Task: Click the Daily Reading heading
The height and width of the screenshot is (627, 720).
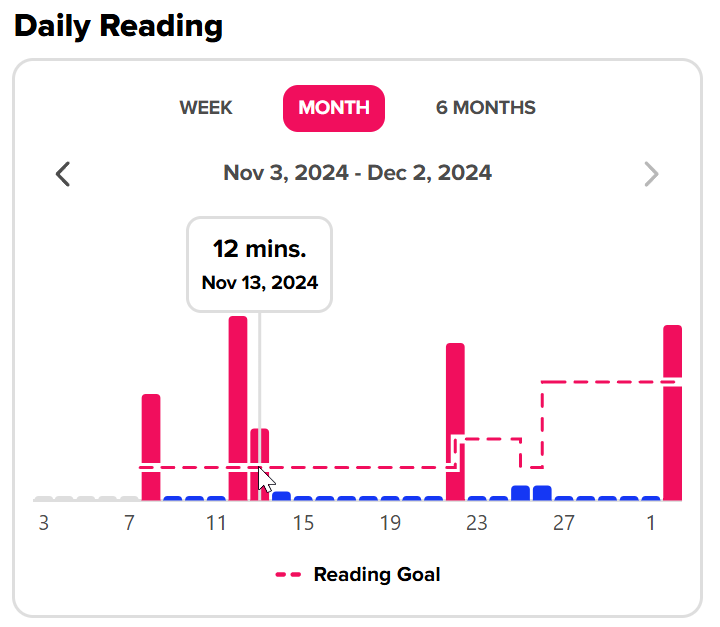Action: 118,26
